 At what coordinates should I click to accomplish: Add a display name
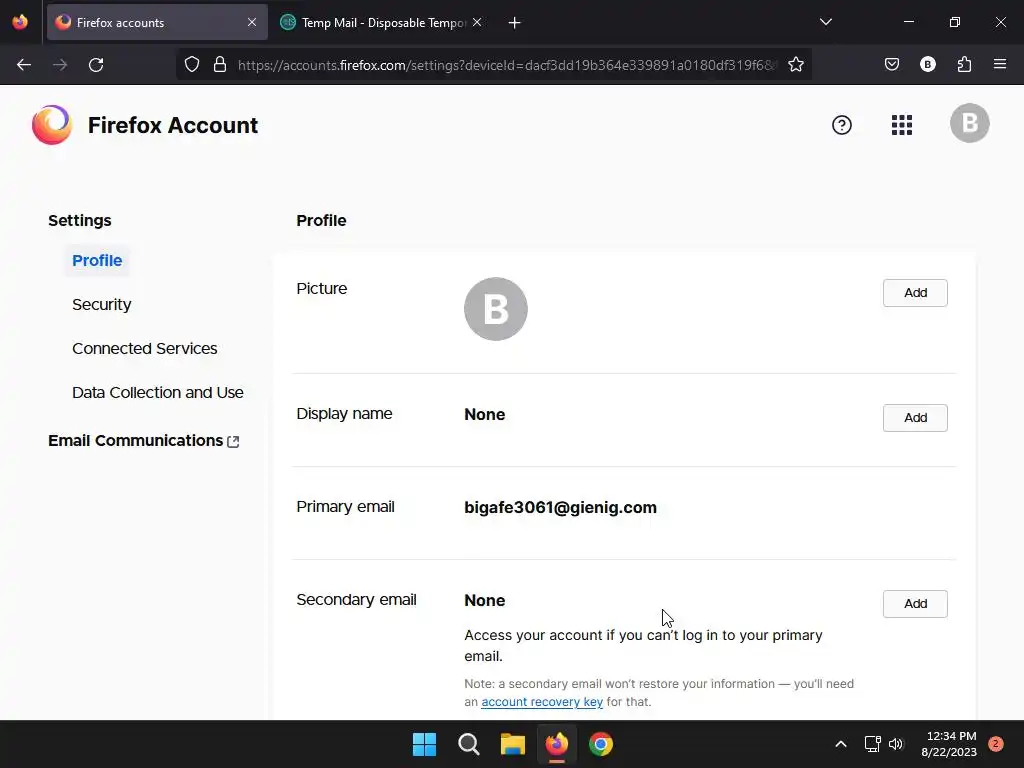[915, 417]
